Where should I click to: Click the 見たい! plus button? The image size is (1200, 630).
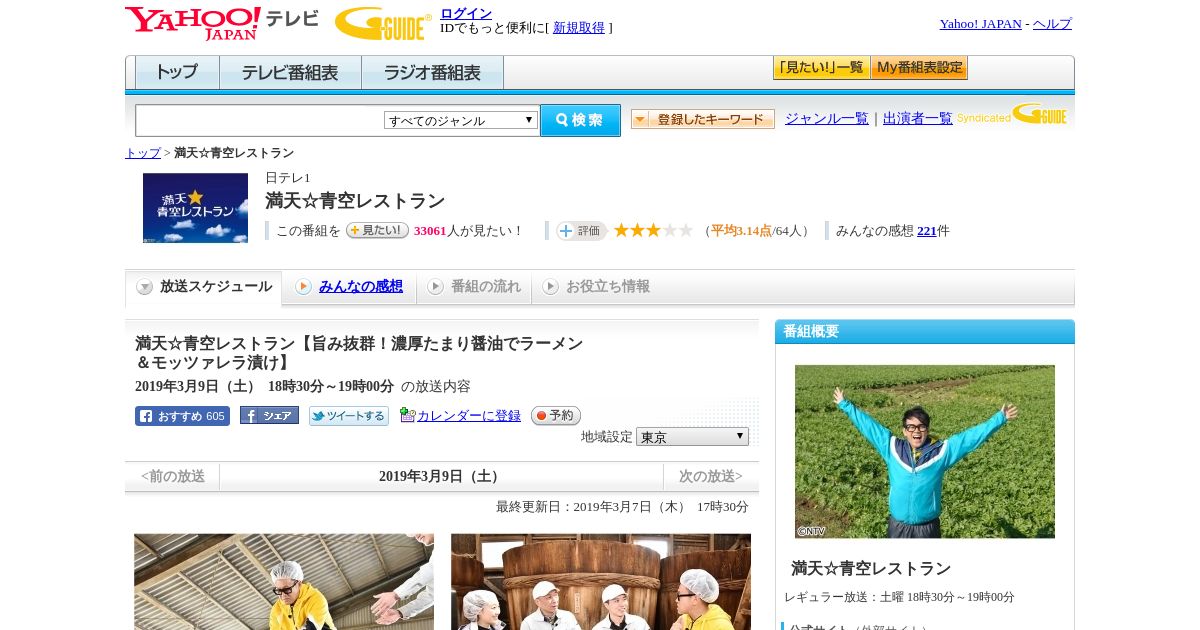point(377,230)
